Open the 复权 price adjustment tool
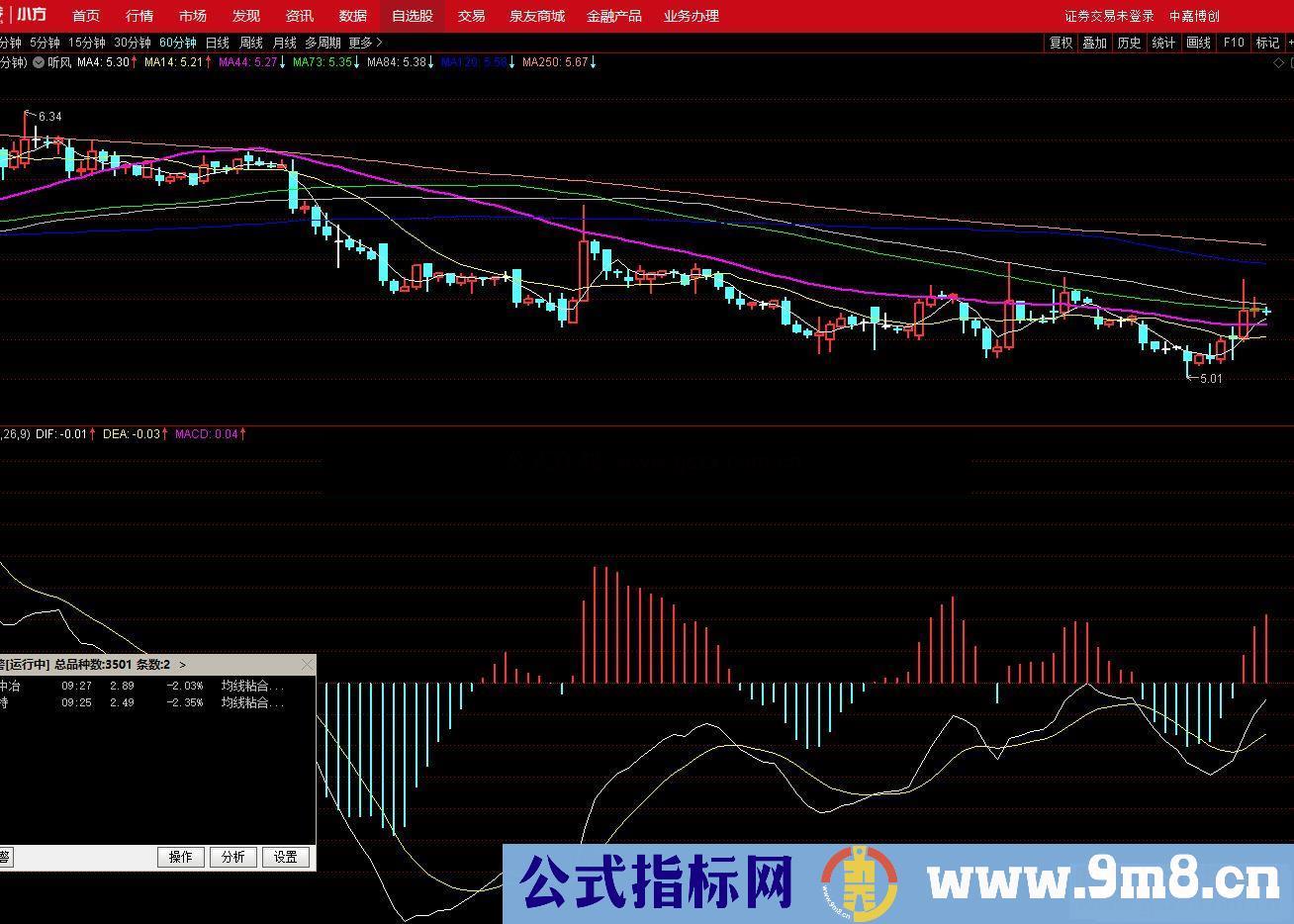This screenshot has height=924, width=1294. tap(1060, 43)
